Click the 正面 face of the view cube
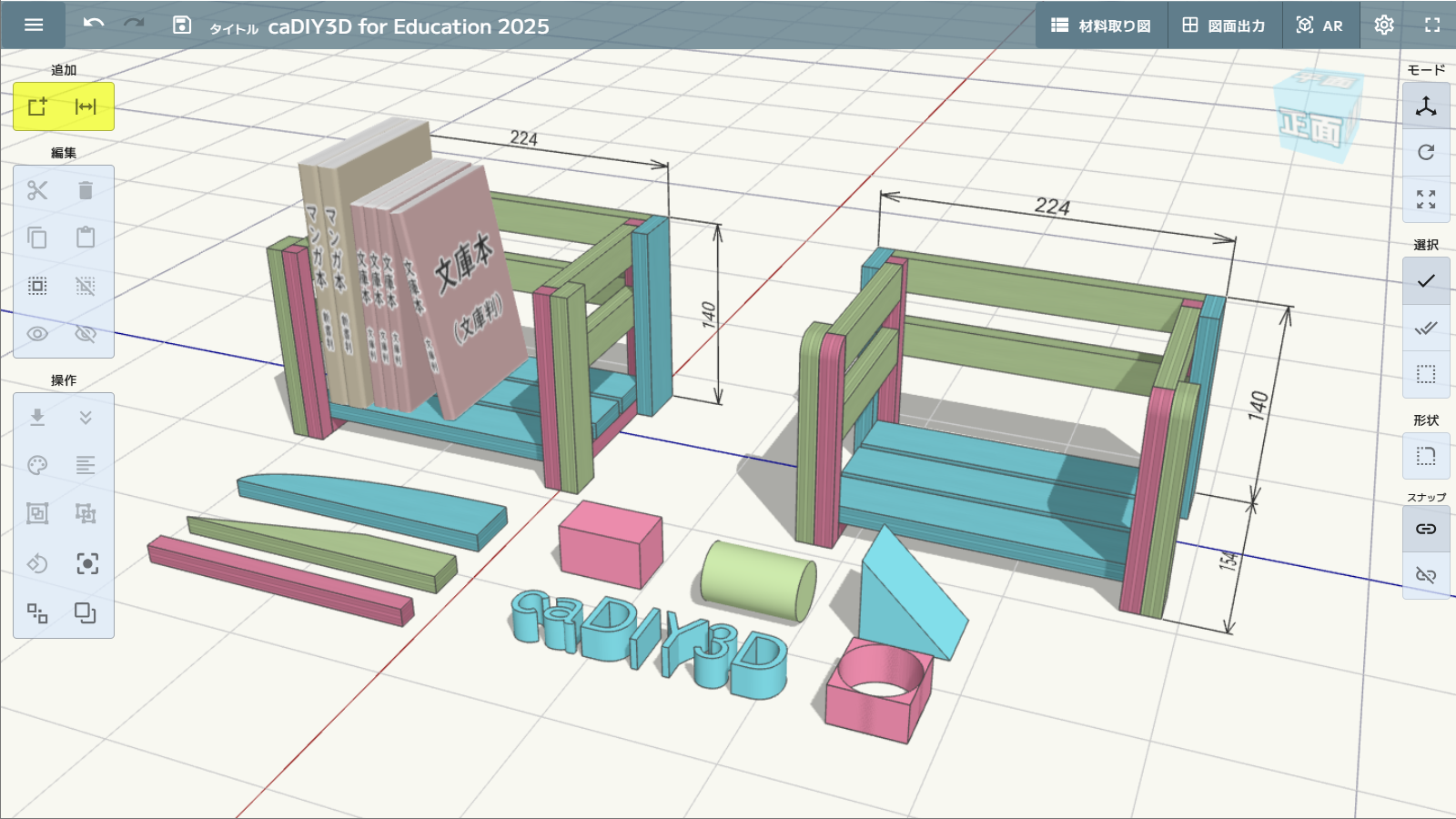 click(x=1311, y=127)
